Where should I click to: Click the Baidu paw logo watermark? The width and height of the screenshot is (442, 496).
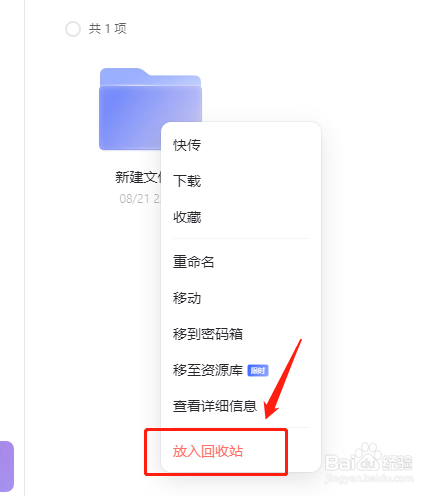pos(367,453)
